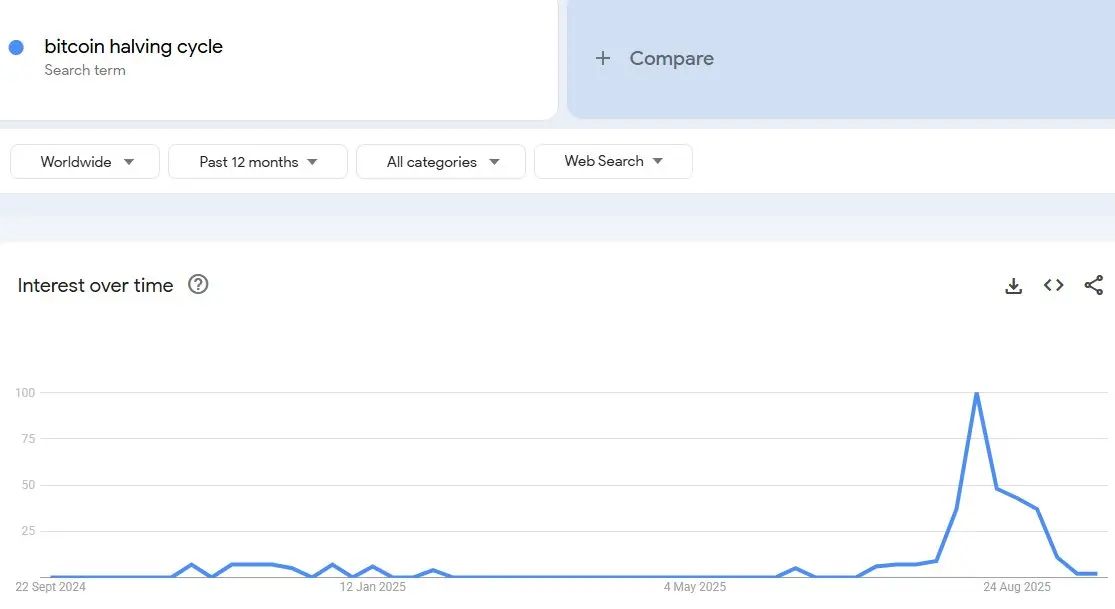This screenshot has height=609, width=1115.
Task: Click the Compare button
Action: pyautogui.click(x=671, y=59)
